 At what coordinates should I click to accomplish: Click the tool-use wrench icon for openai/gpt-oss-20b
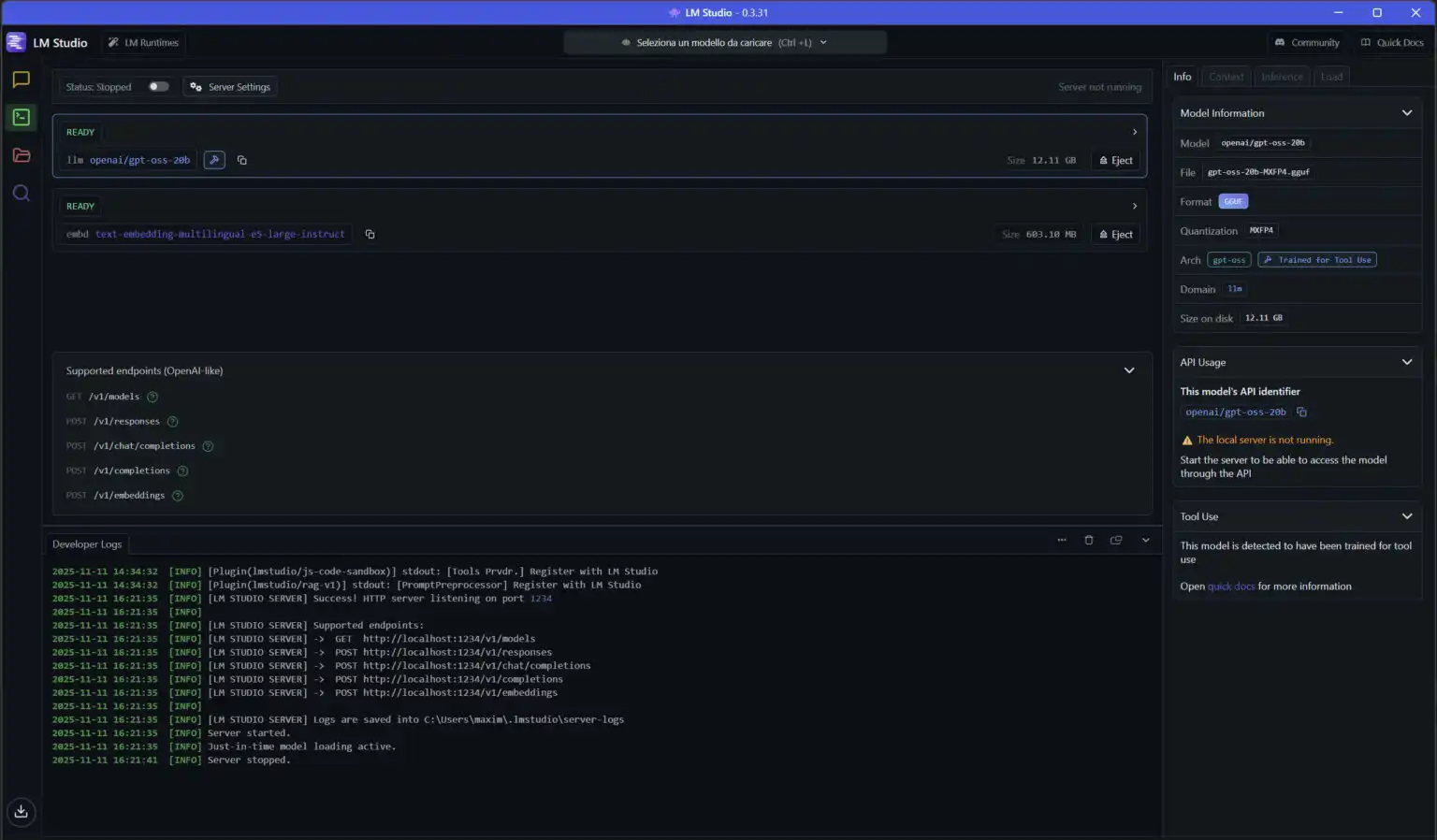tap(214, 160)
